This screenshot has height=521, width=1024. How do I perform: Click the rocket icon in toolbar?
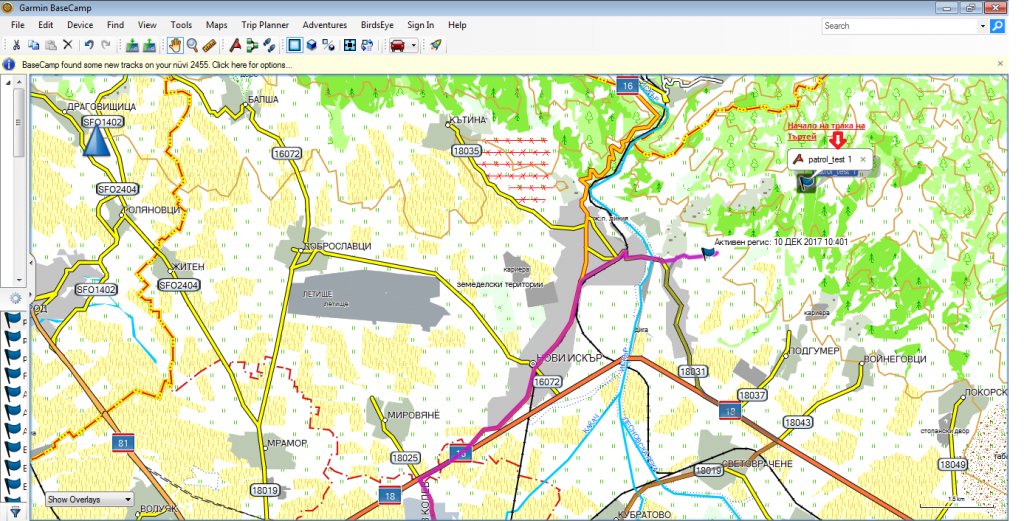pos(436,45)
